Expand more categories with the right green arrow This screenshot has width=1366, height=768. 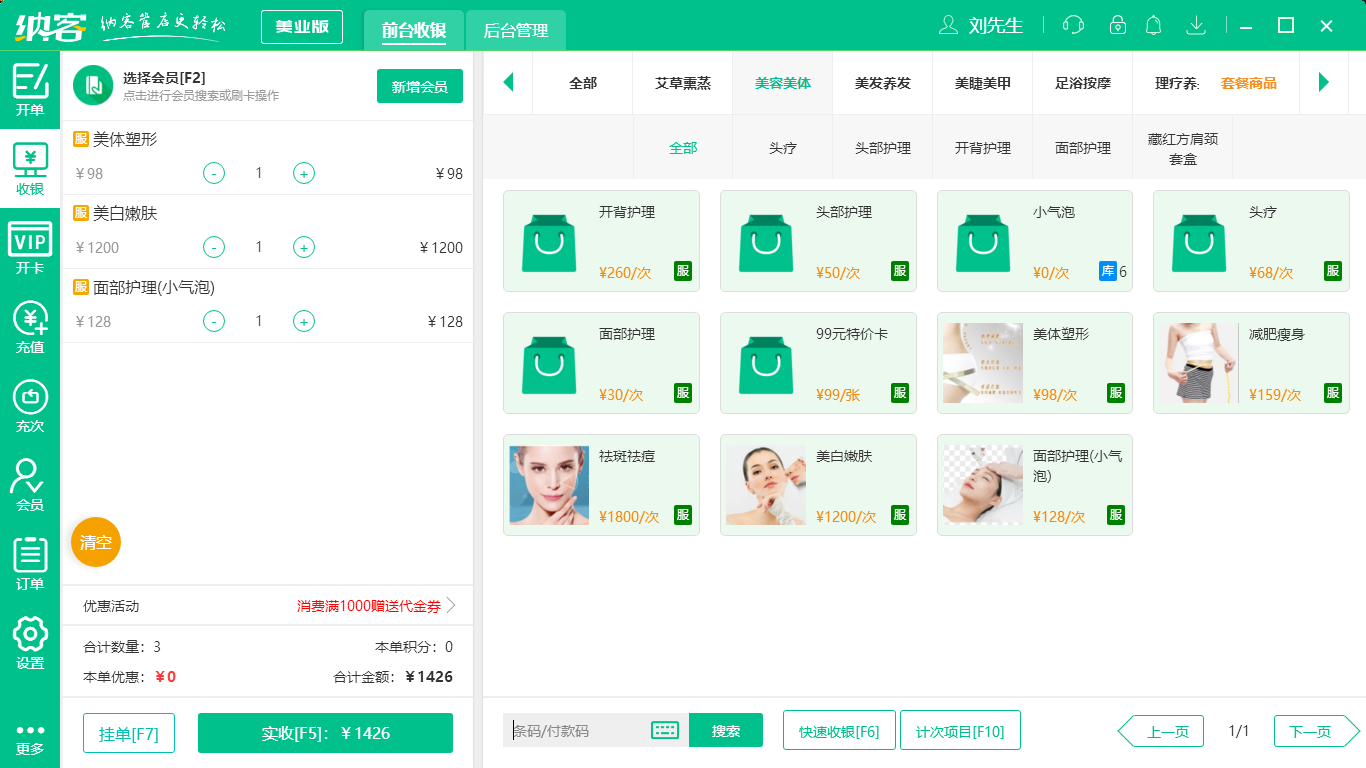click(1324, 82)
